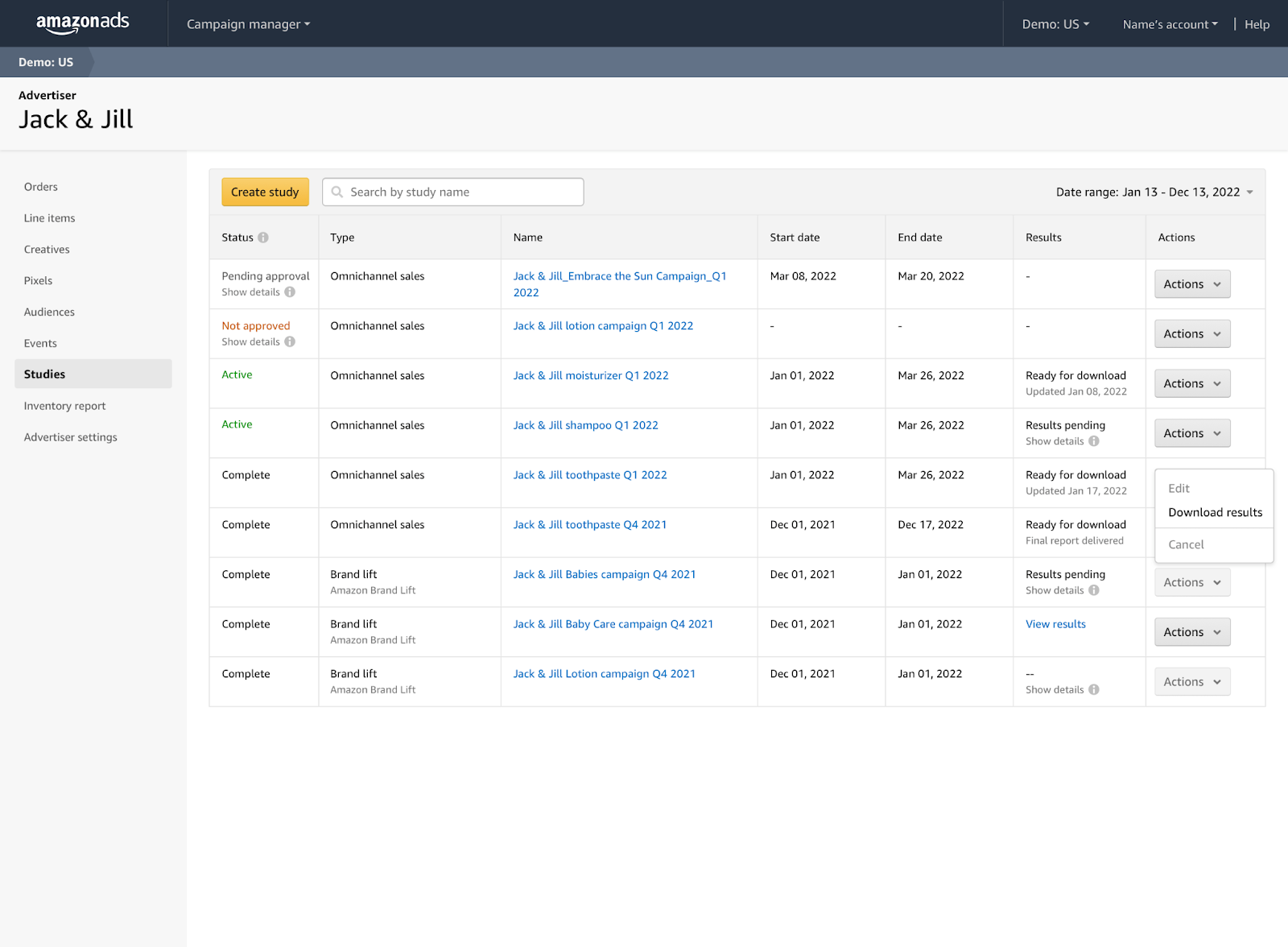Click the info icon next to Status header
The height and width of the screenshot is (947, 1288).
tap(263, 238)
